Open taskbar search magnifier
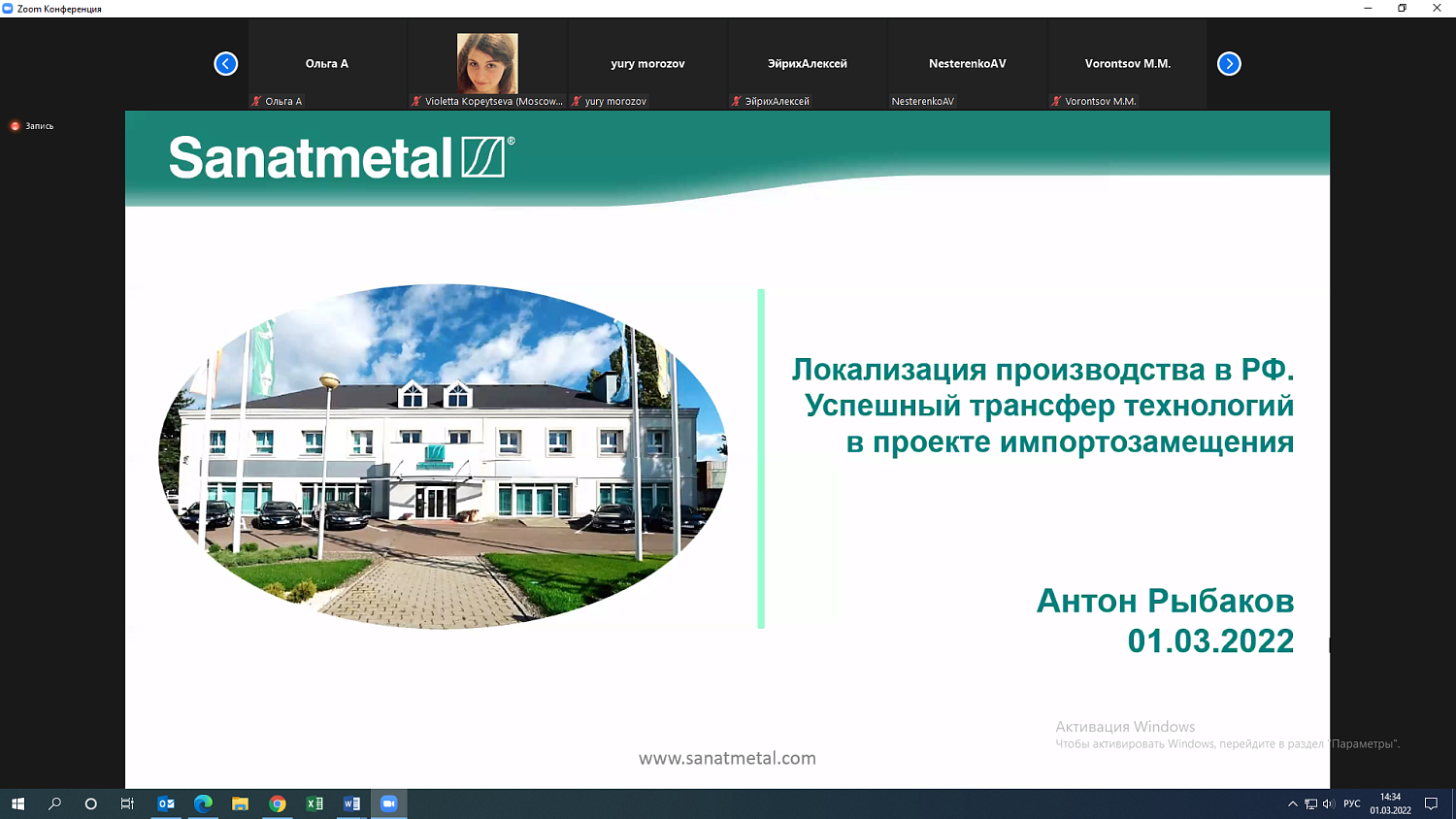The height and width of the screenshot is (819, 1456). click(x=54, y=803)
